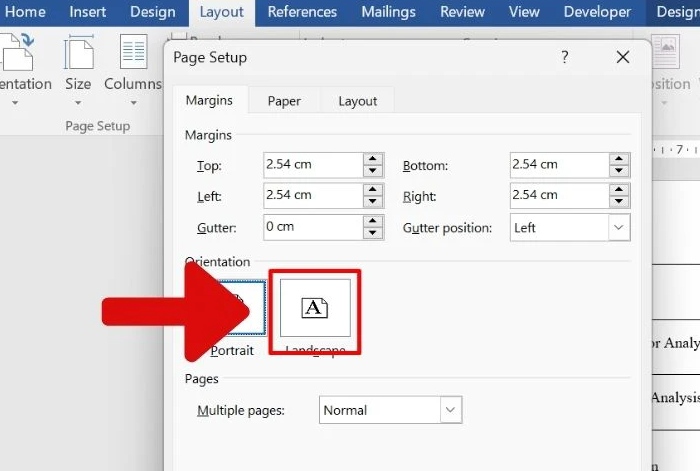Click the Orientation ribbon icon
This screenshot has width=700, height=471.
tap(17, 51)
